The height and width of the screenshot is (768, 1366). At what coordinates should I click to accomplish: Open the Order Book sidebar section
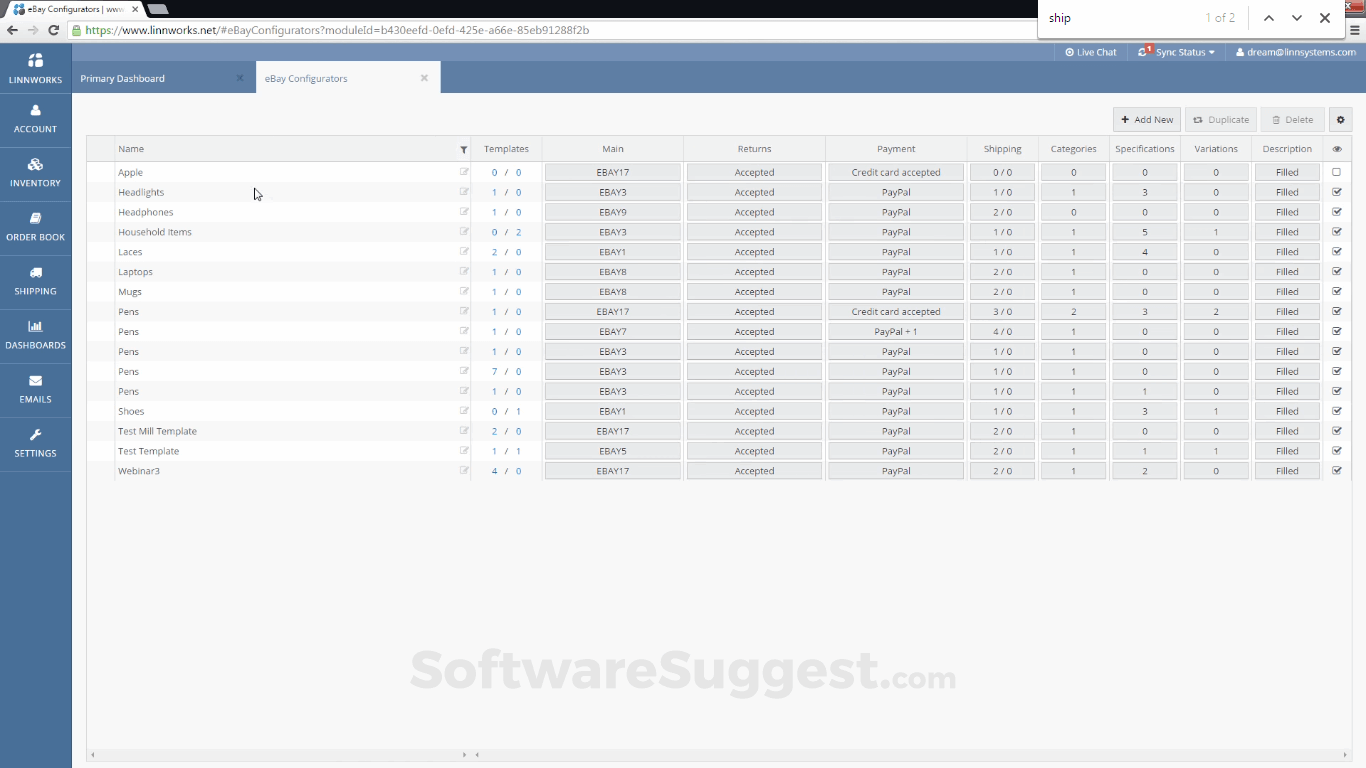[35, 226]
